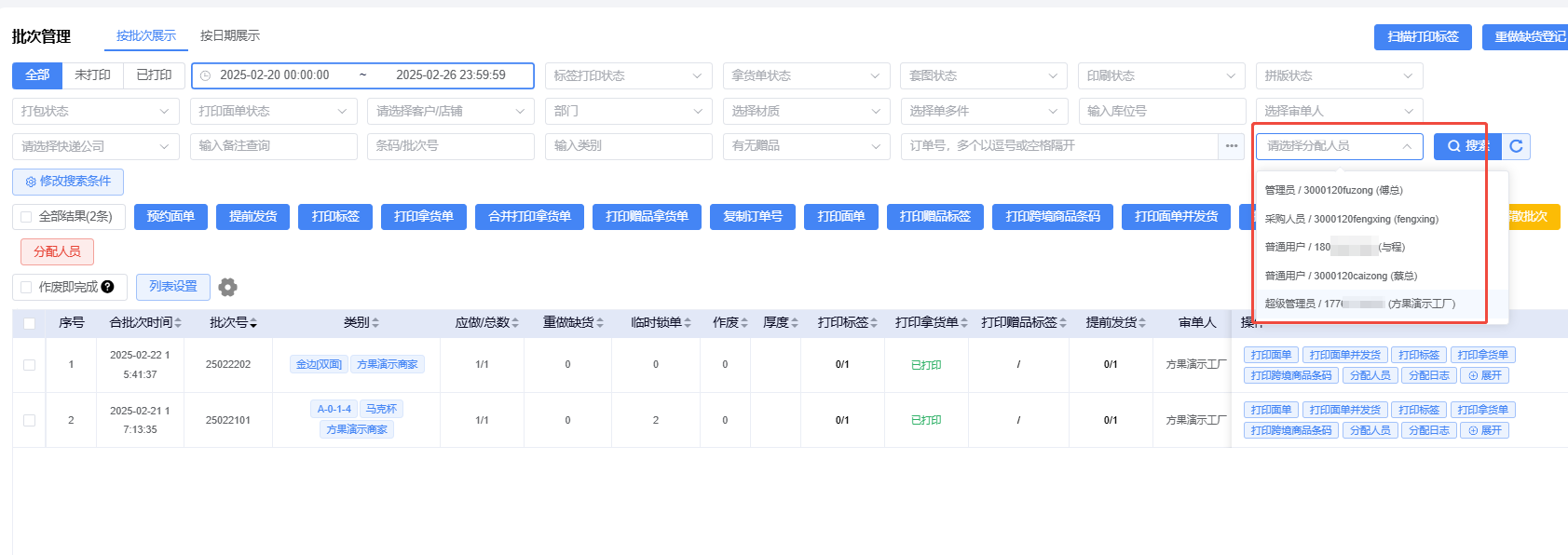Image resolution: width=1568 pixels, height=555 pixels.
Task: Select checkbox for batch 25022202 row
Action: coord(30,365)
